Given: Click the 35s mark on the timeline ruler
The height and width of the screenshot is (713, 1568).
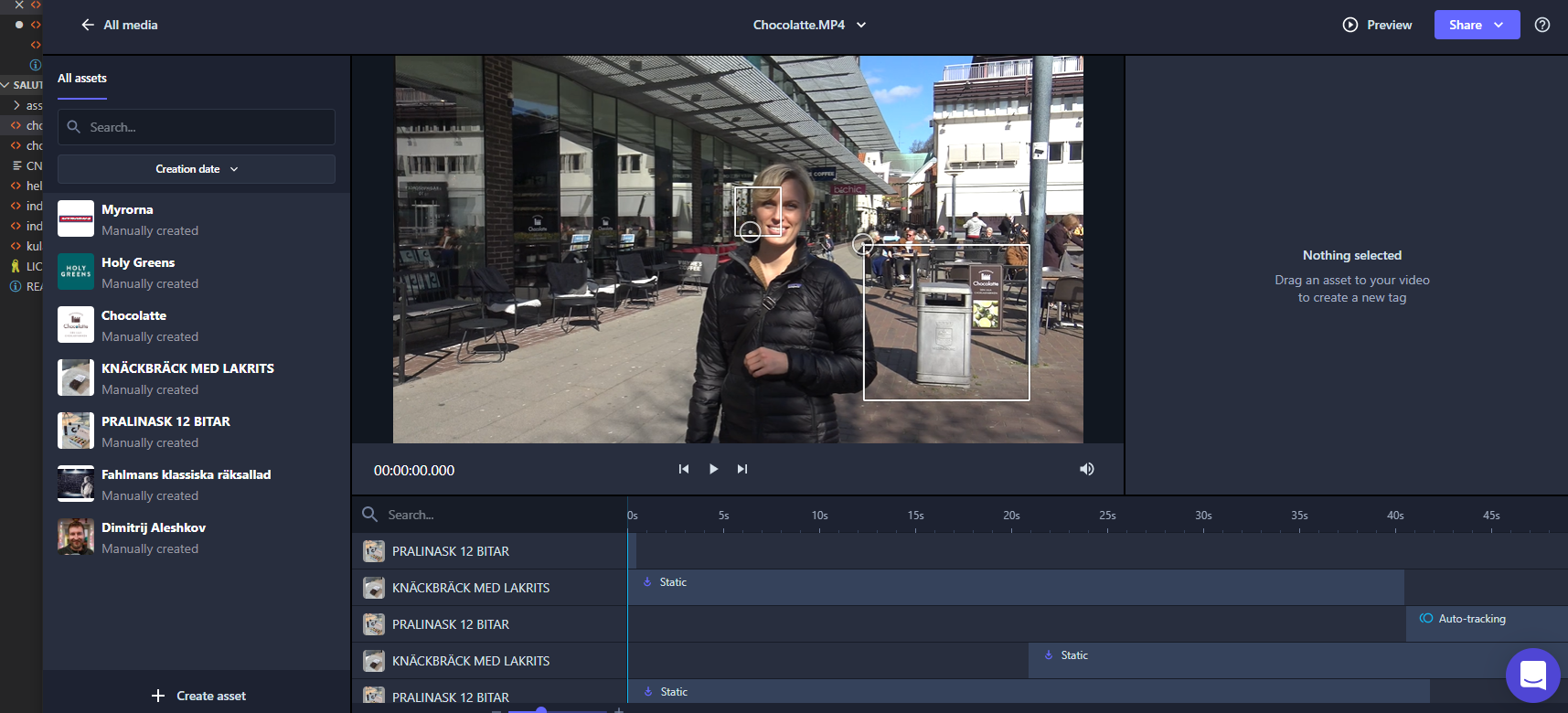Looking at the screenshot, I should tap(1299, 516).
